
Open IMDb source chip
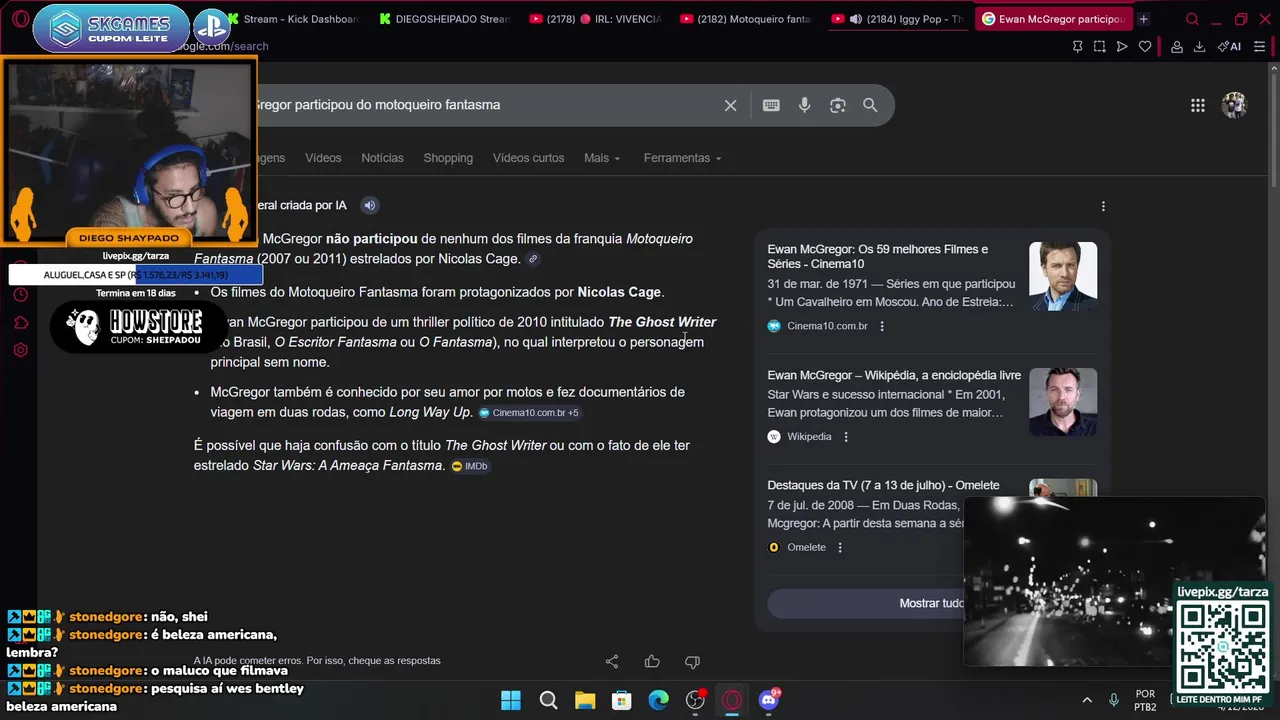(x=470, y=466)
